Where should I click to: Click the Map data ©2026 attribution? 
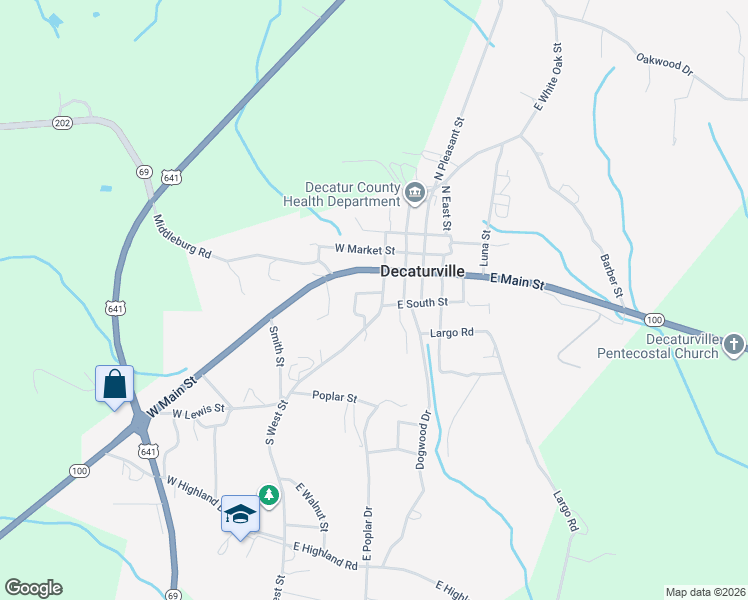click(706, 592)
